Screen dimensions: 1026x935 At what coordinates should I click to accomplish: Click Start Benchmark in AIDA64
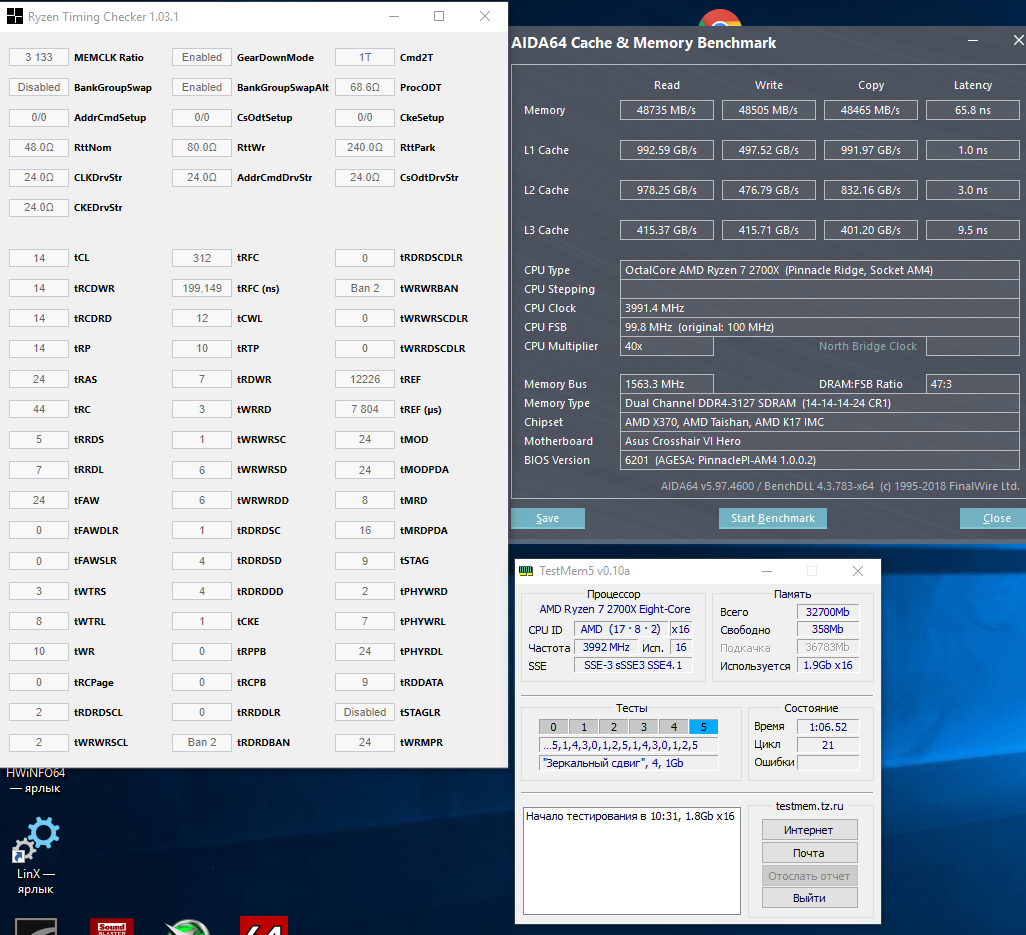(773, 518)
